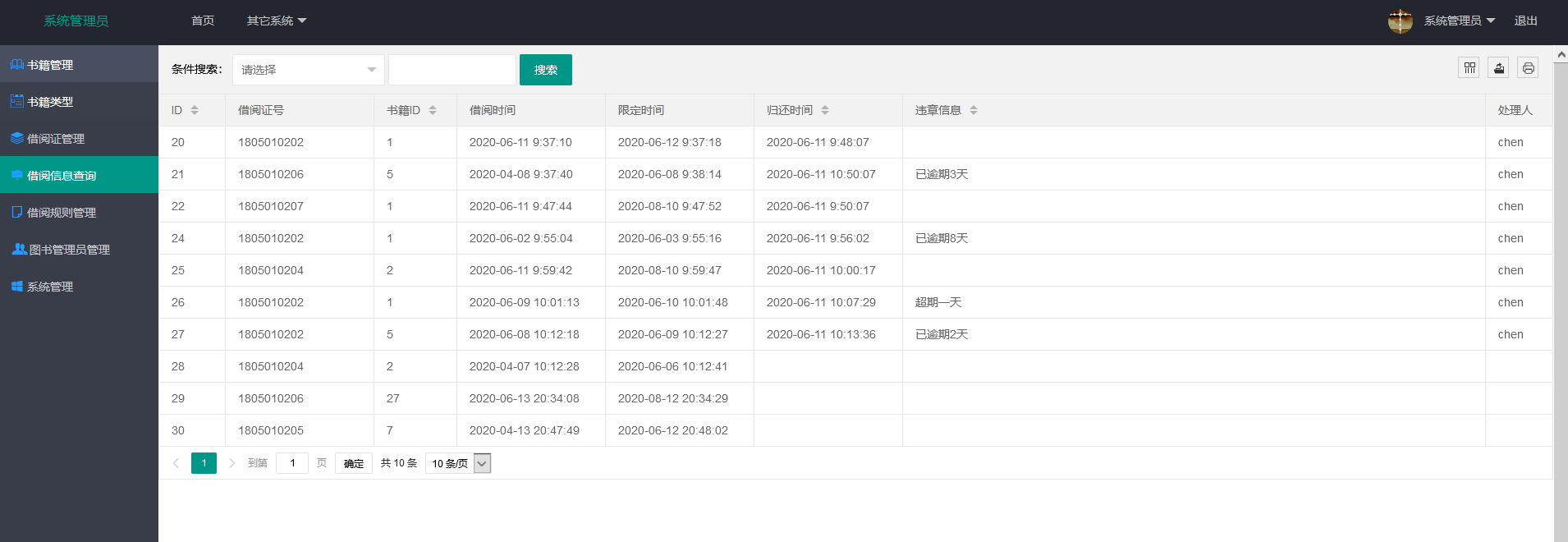Click the scrollbar up arrow
The image size is (1568, 542).
point(1561,53)
